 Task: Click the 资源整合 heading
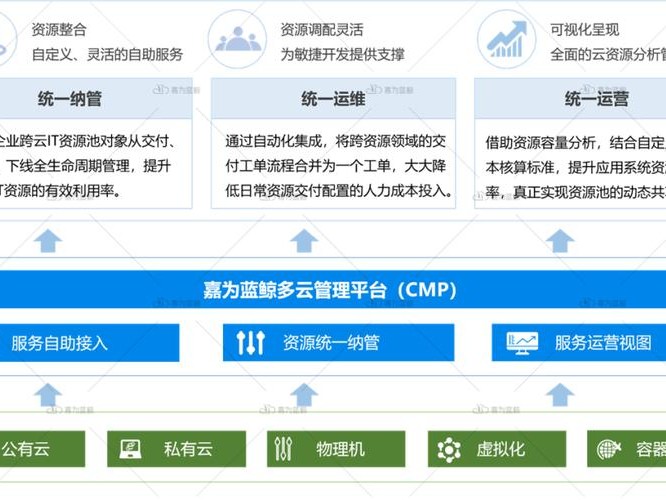pos(59,30)
